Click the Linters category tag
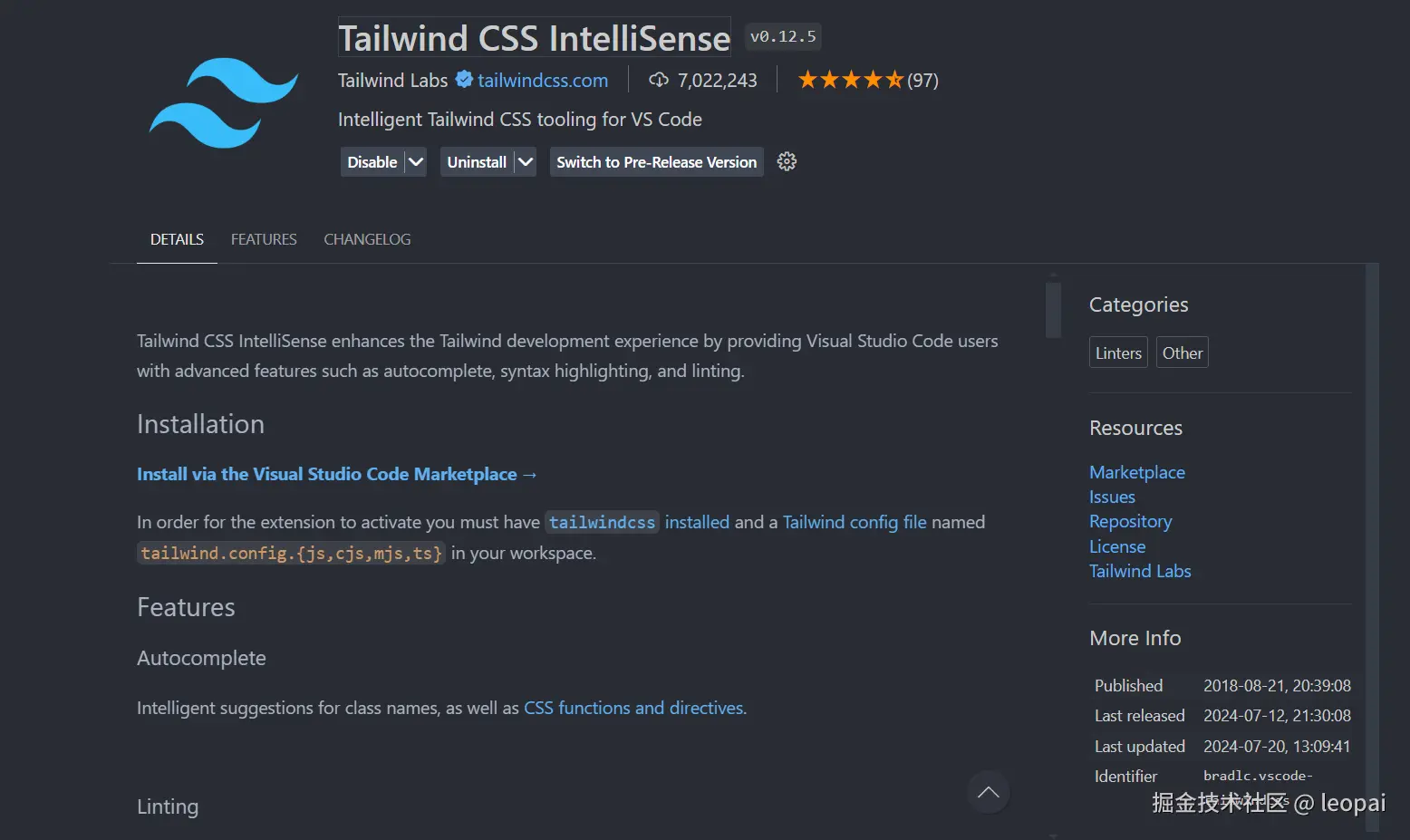The width and height of the screenshot is (1410, 840). coord(1118,352)
